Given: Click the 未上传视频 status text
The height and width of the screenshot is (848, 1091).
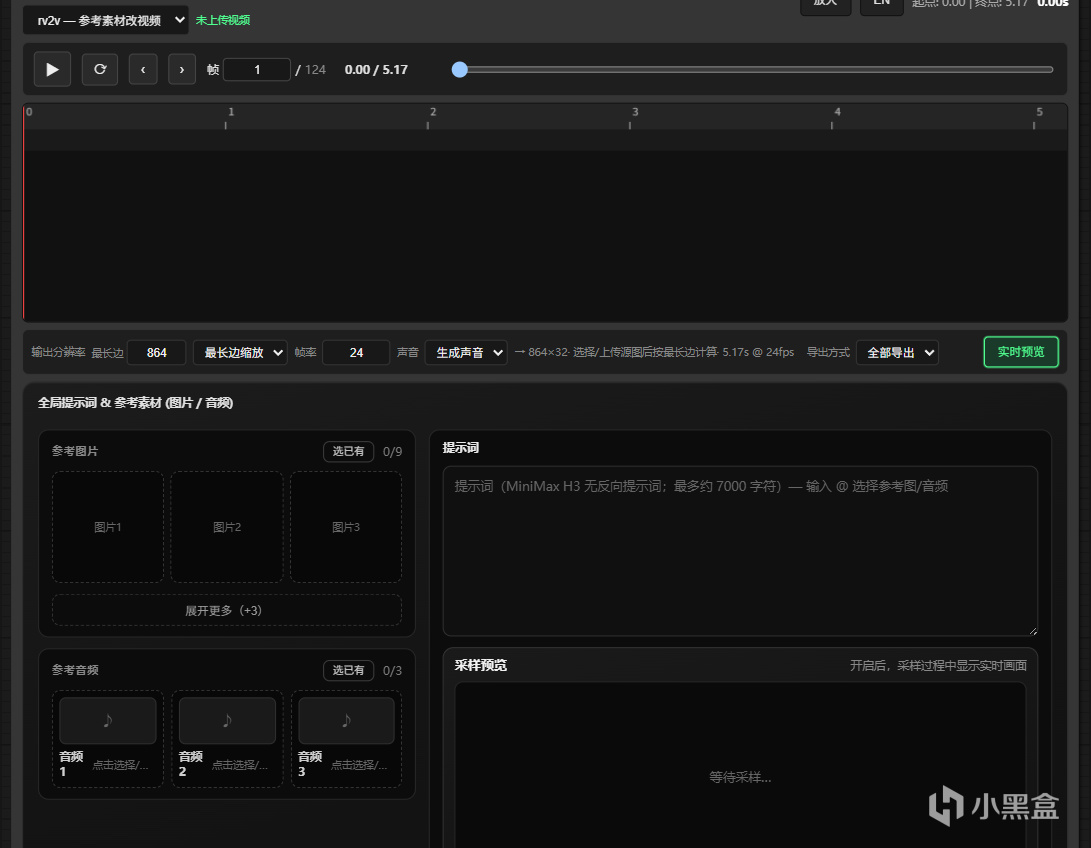Looking at the screenshot, I should point(223,20).
